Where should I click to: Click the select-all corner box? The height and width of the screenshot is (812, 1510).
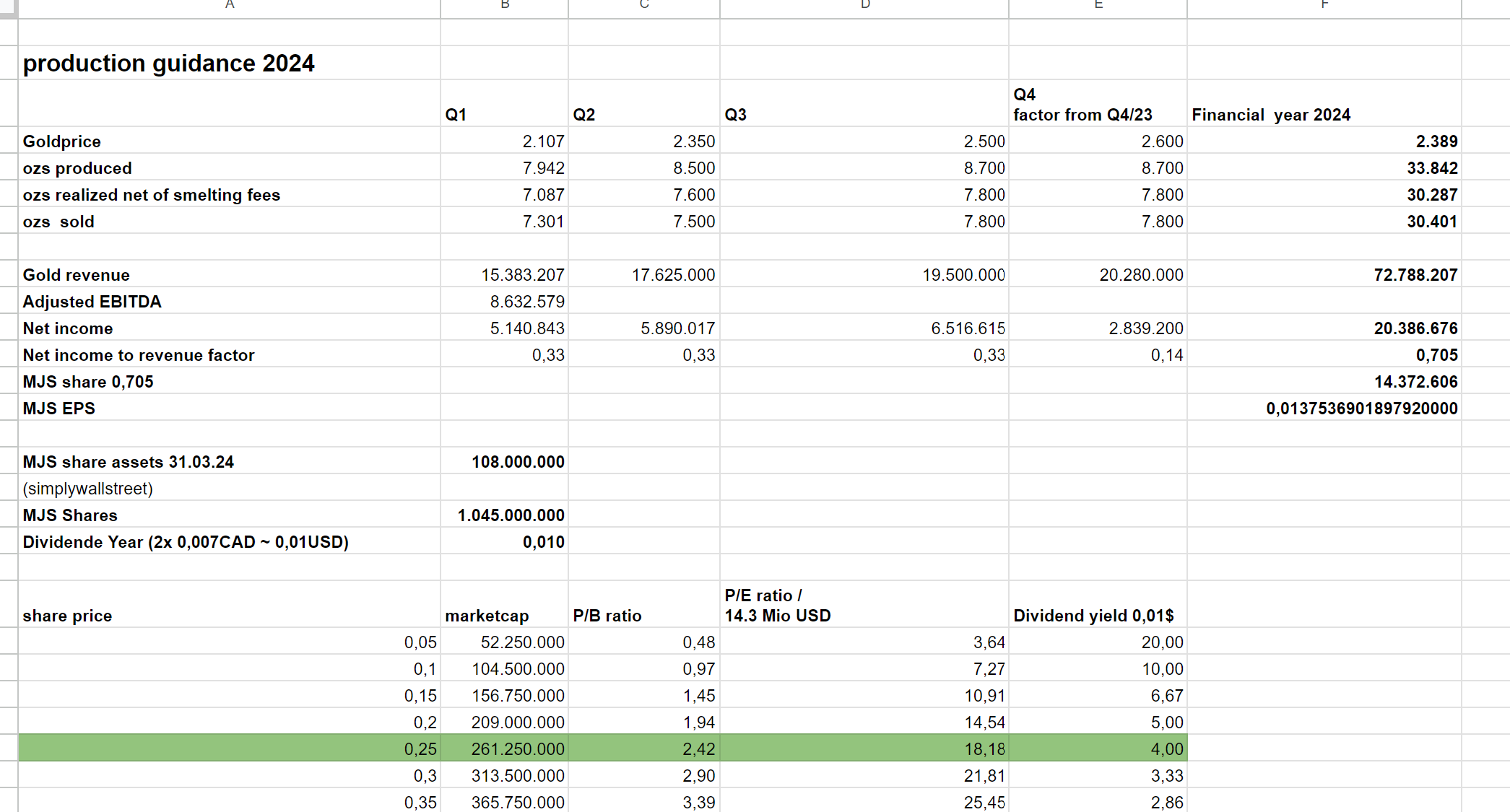8,8
